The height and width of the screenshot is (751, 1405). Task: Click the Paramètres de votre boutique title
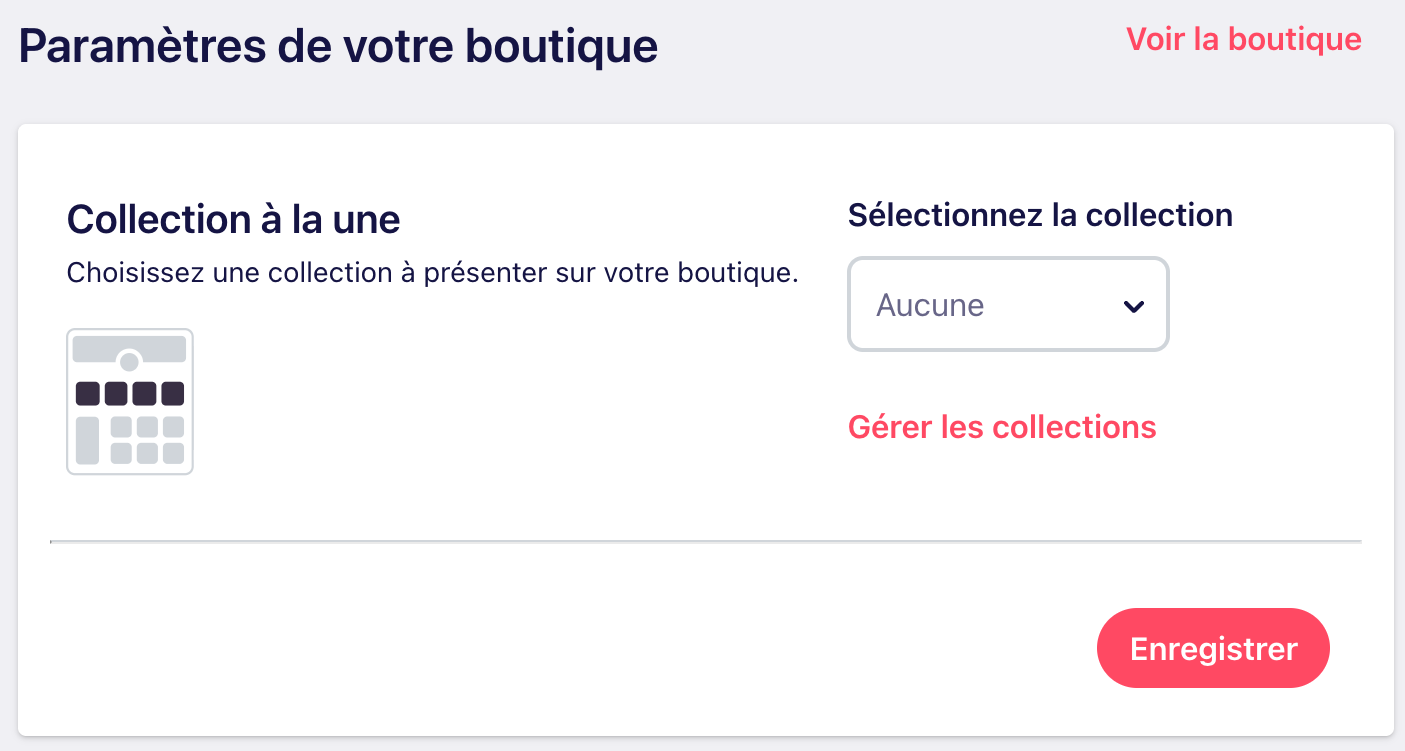coord(337,45)
